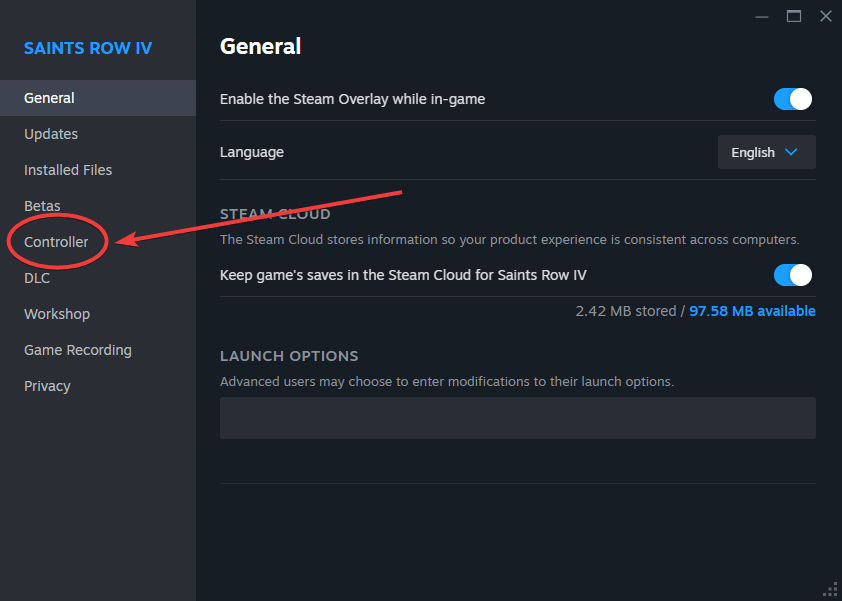842x601 pixels.
Task: Click the Language dropdown chevron arrow
Action: [791, 152]
